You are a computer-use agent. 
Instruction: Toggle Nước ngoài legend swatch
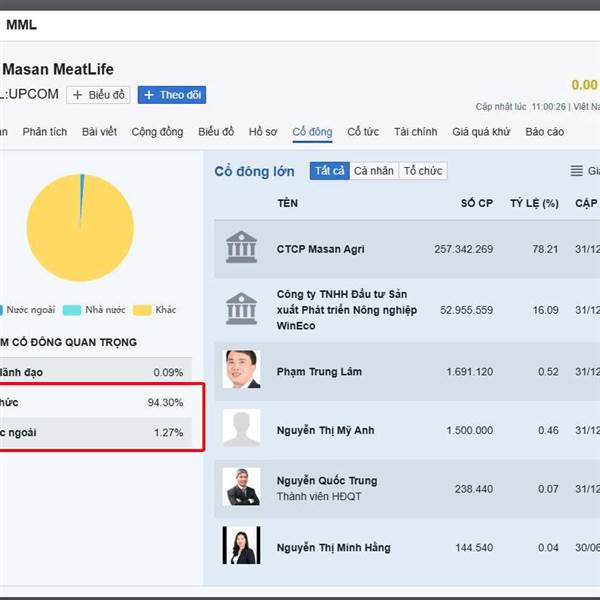(x=1, y=310)
